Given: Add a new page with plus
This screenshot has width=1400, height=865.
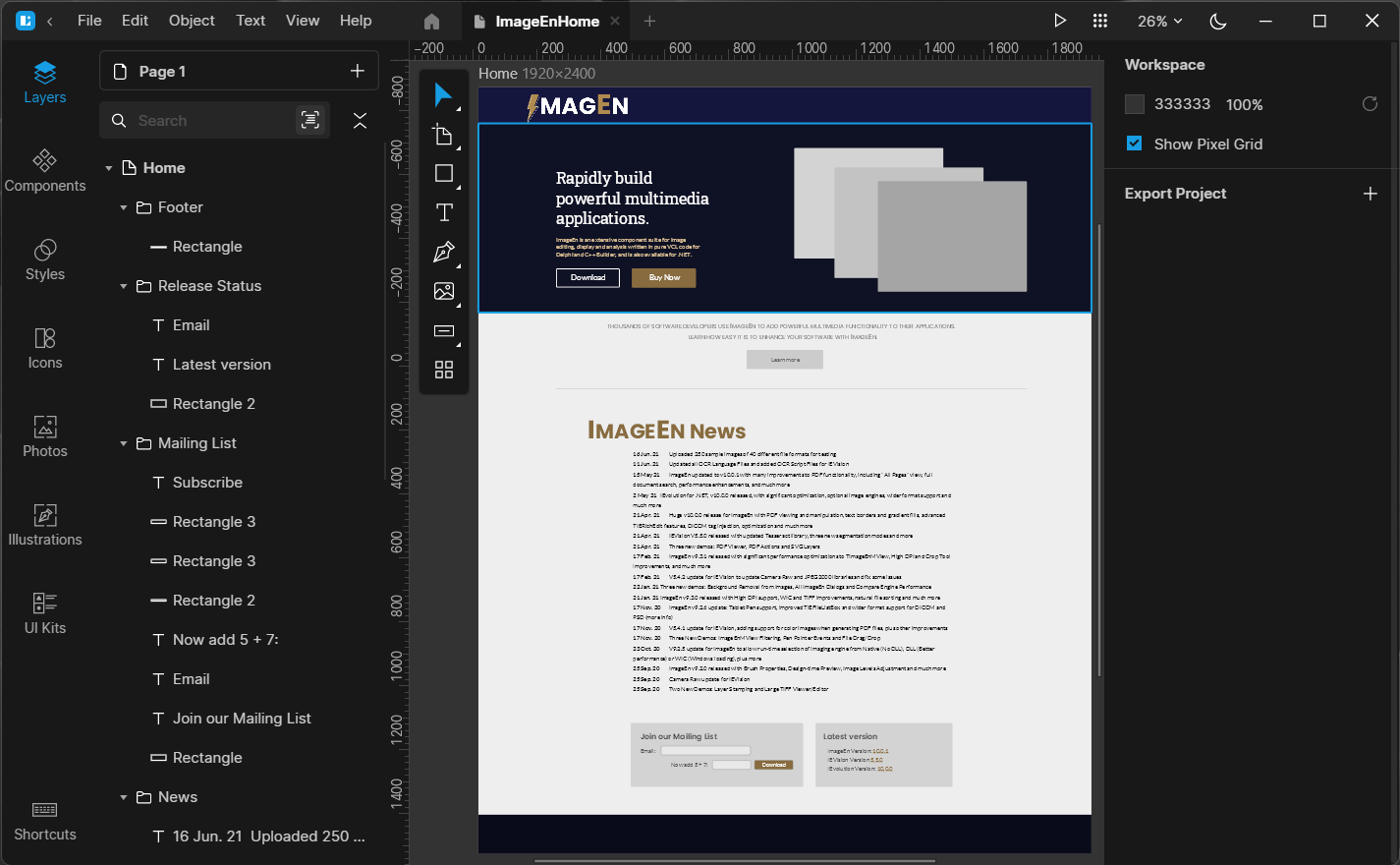Looking at the screenshot, I should pyautogui.click(x=358, y=71).
